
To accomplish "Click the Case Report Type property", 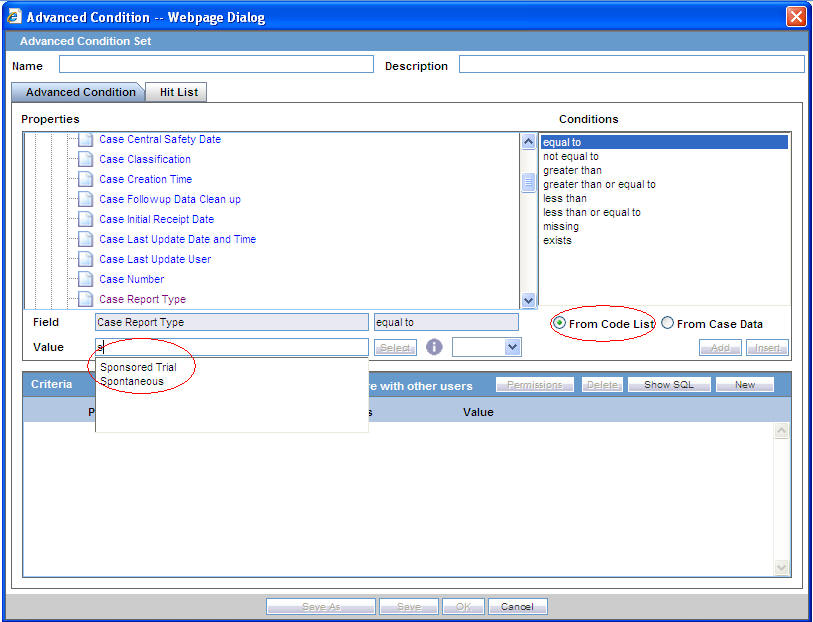I will [142, 299].
